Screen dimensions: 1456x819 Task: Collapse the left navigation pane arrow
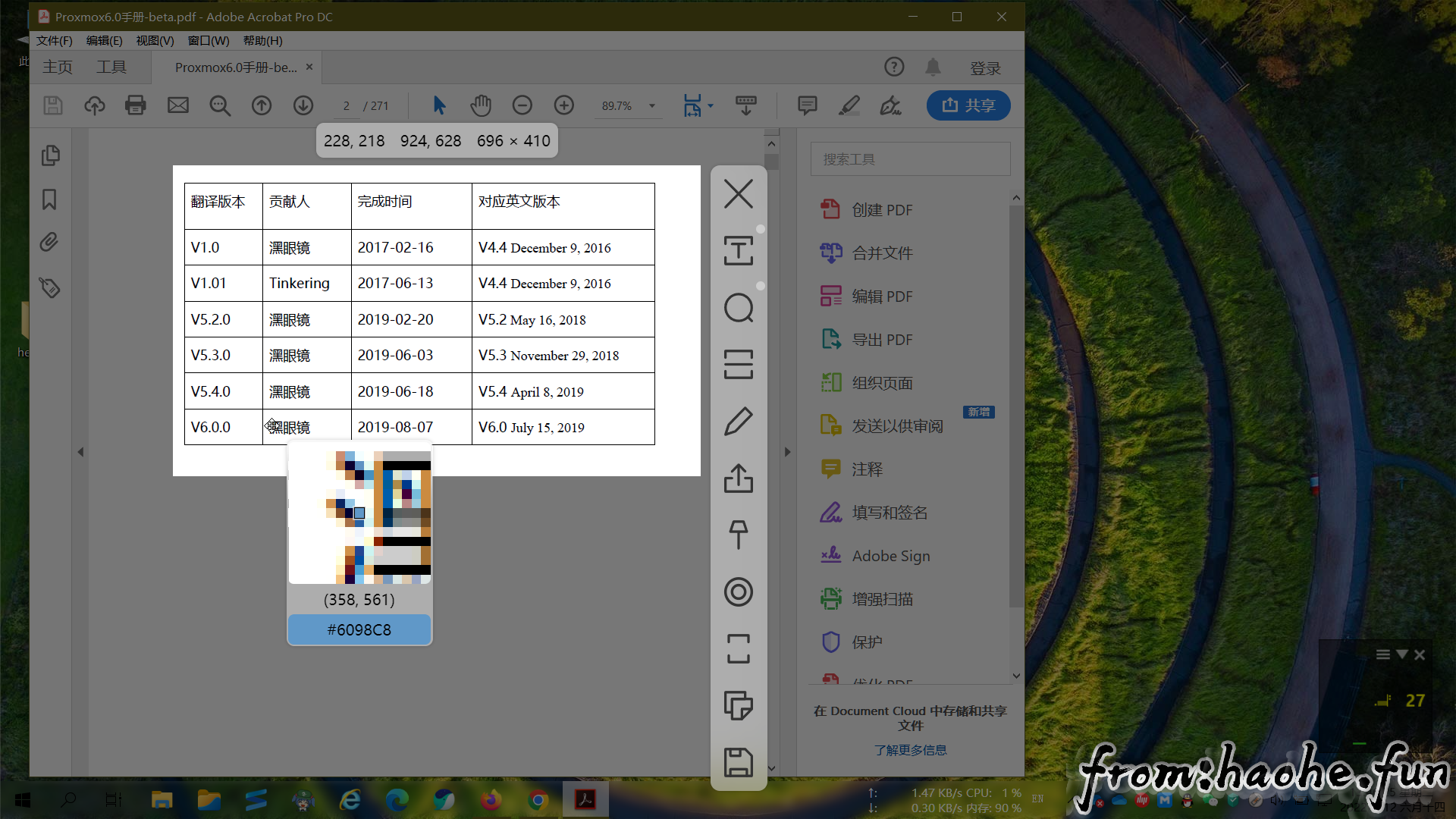click(80, 452)
